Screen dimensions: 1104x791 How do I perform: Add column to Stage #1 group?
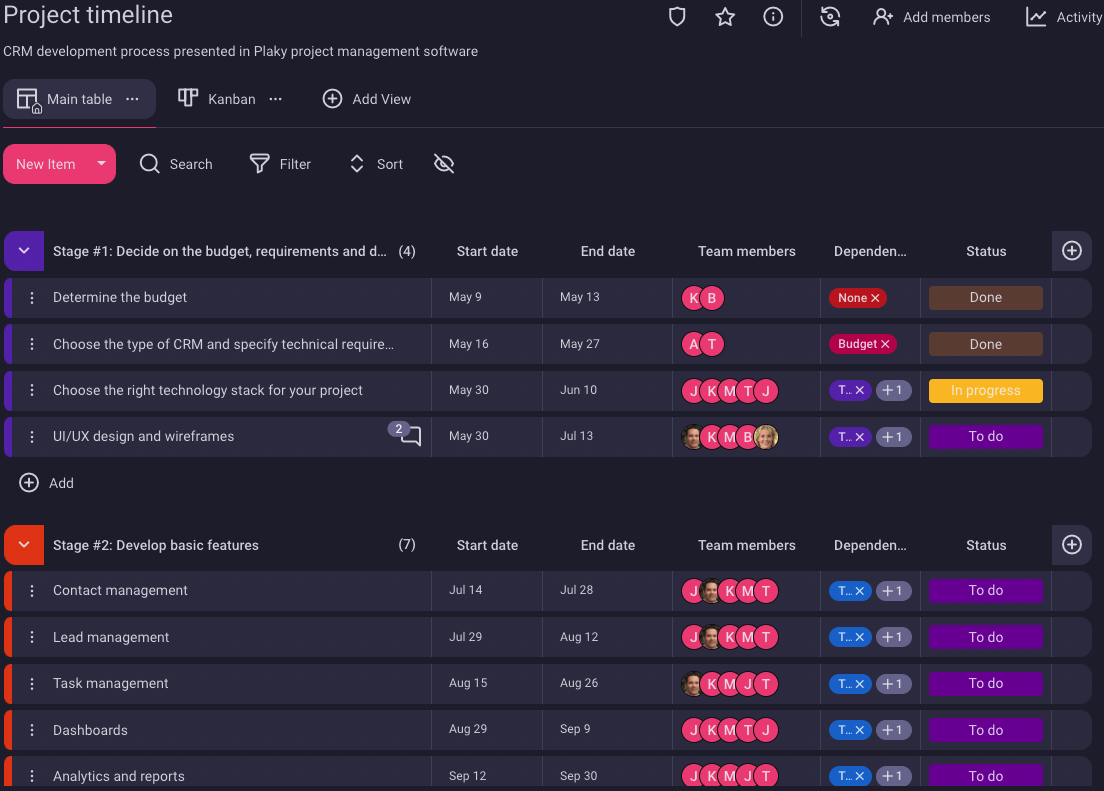click(x=1071, y=251)
